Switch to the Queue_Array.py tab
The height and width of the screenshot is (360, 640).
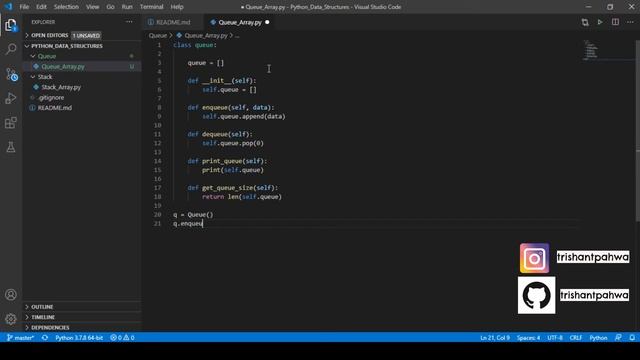pyautogui.click(x=240, y=22)
